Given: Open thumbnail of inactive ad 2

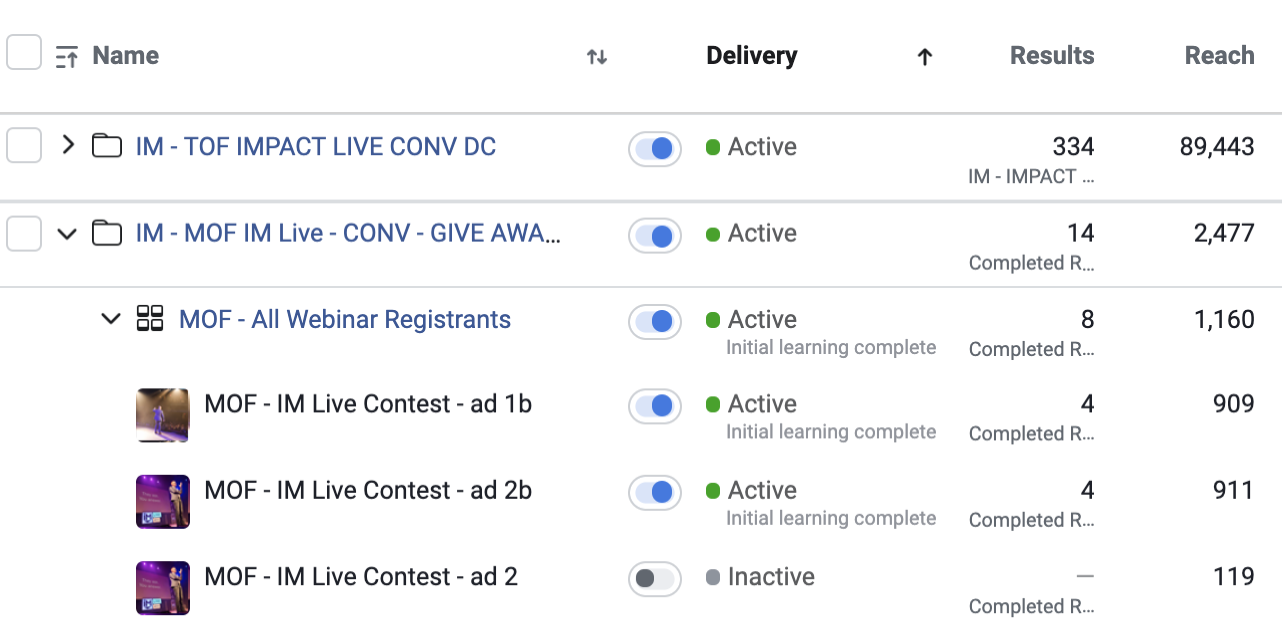Looking at the screenshot, I should coord(163,588).
